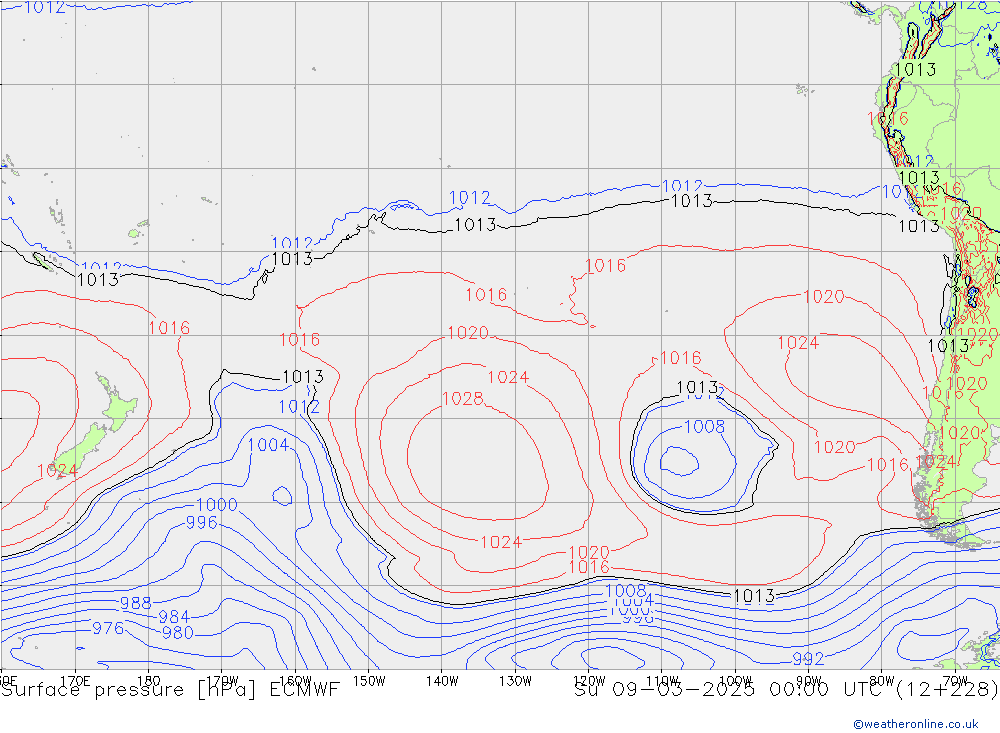Click the 180 longitude label

pyautogui.click(x=149, y=681)
